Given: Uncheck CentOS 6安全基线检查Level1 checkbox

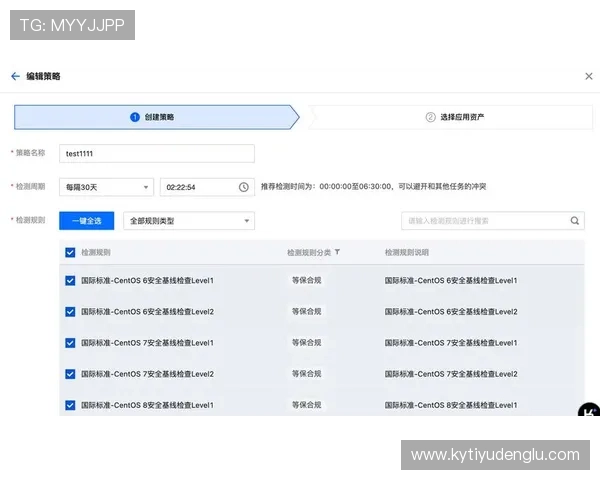Looking at the screenshot, I should tap(70, 281).
